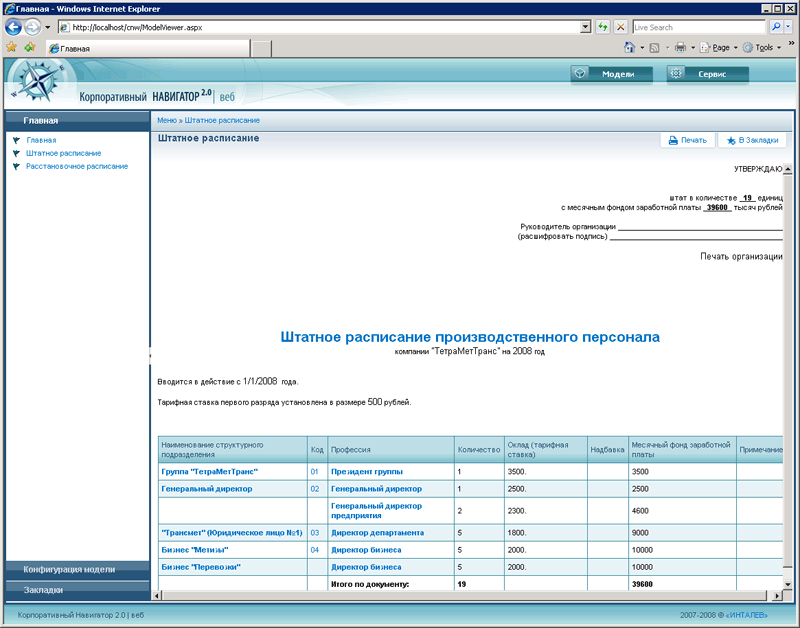Click the Add to Favorites icon
The height and width of the screenshot is (628, 800).
pos(30,47)
